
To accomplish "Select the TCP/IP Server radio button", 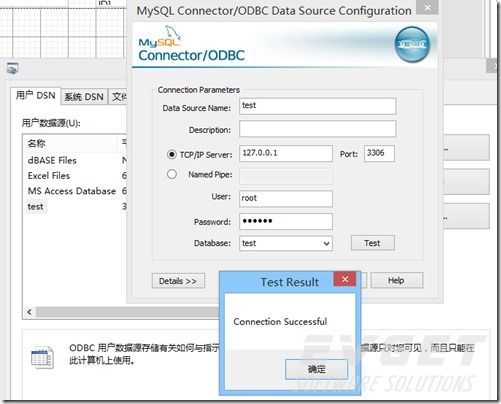I will click(172, 155).
